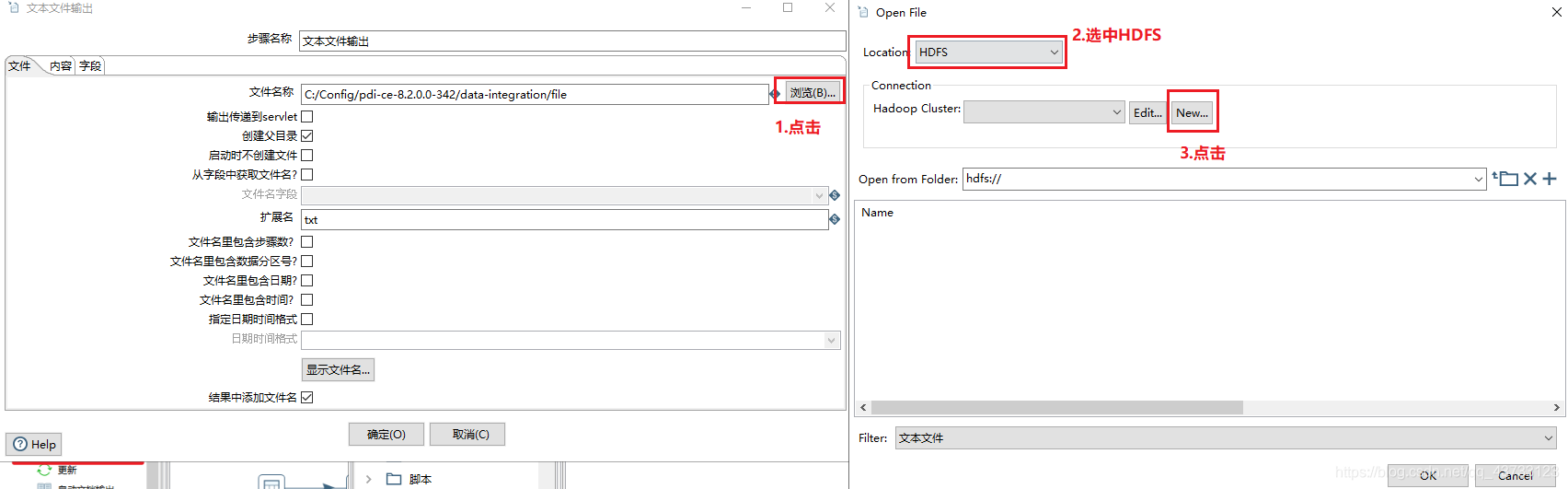The height and width of the screenshot is (489, 1568).
Task: Click the 浏览(B)... browse button
Action: tap(813, 93)
